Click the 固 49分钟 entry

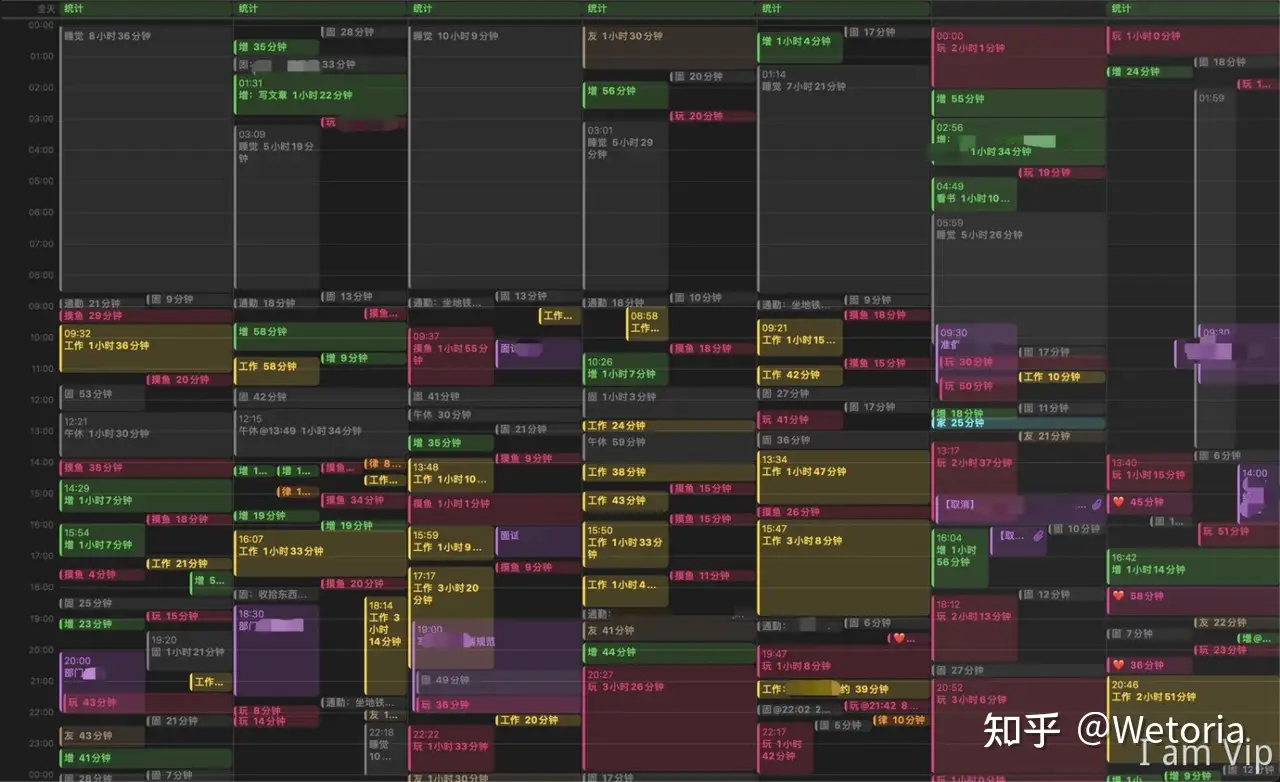499,681
